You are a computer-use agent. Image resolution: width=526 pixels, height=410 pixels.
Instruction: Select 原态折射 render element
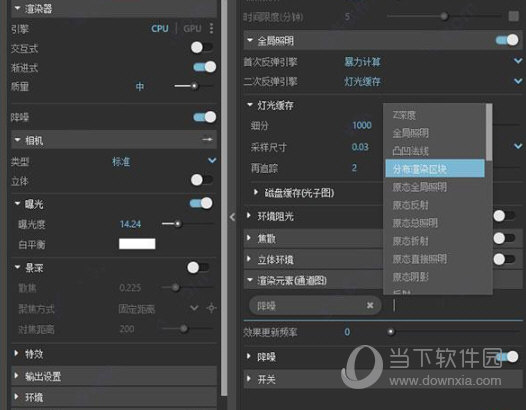[x=435, y=241]
